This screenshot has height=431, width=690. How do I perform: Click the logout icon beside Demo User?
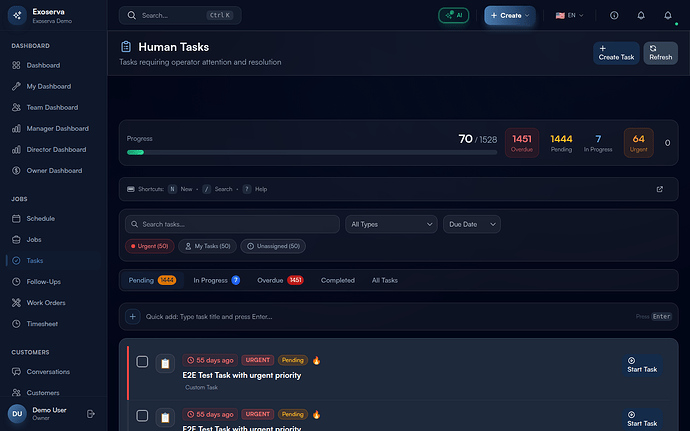[91, 413]
